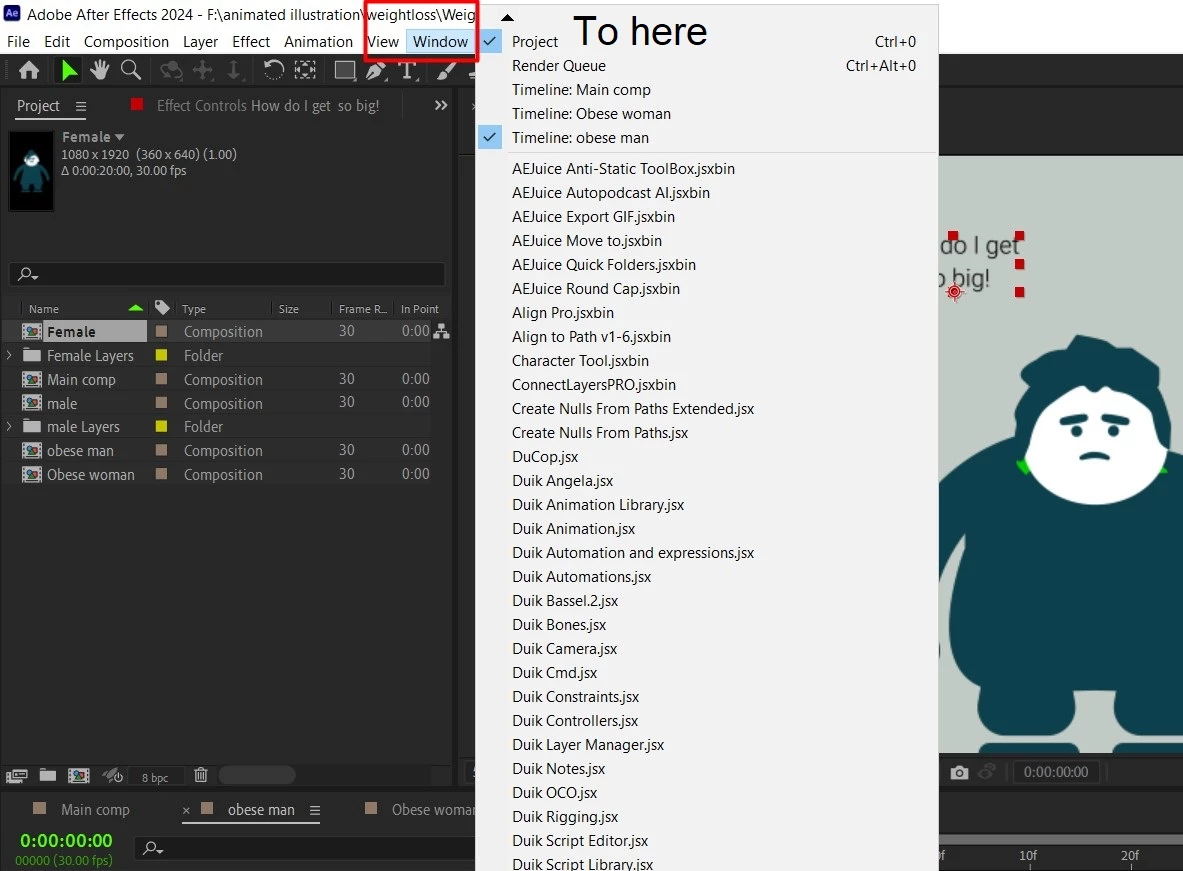Click the Window menu in menu bar

click(440, 42)
